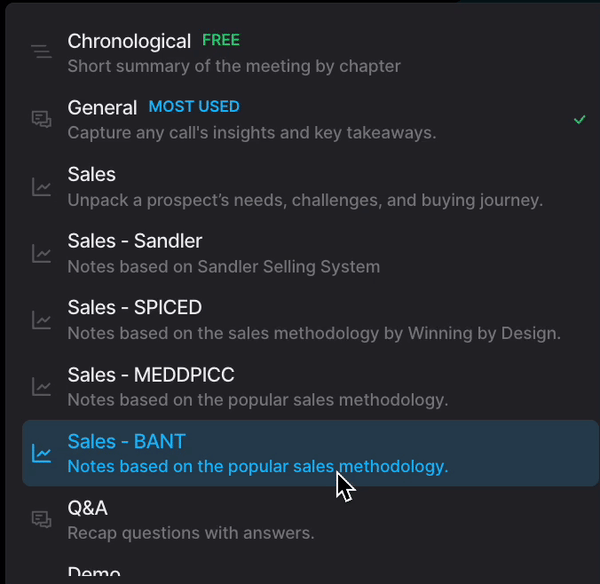Pick the Sales - Sandler template
The image size is (600, 584).
tap(135, 241)
